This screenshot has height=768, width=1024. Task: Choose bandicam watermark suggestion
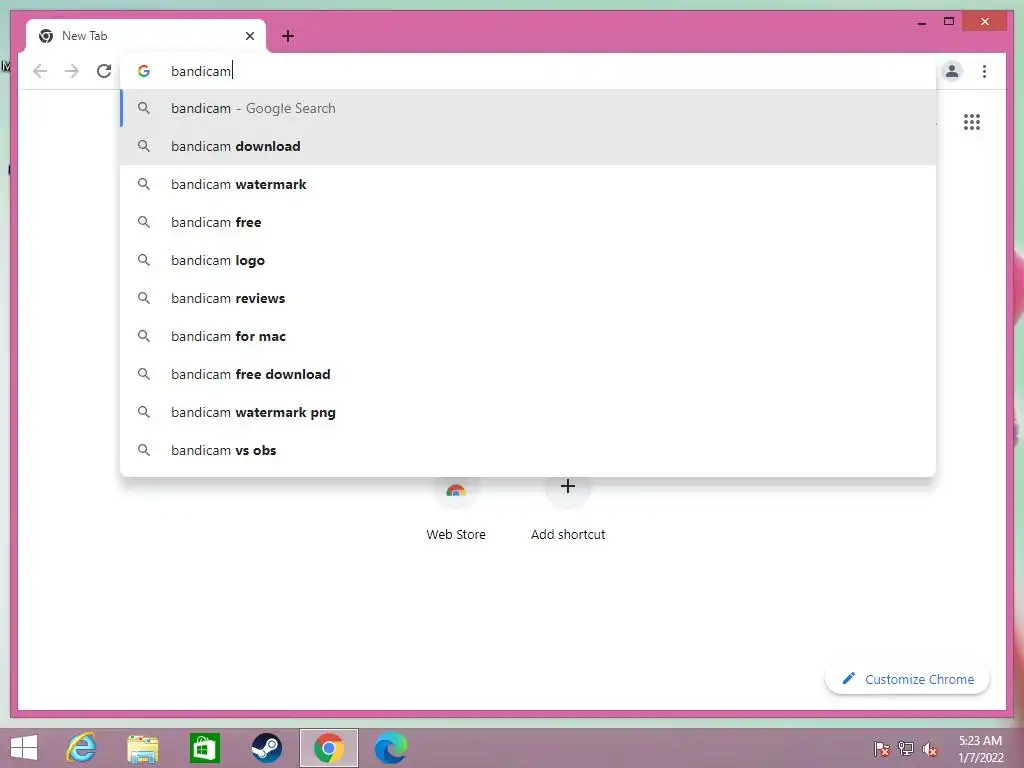point(528,184)
